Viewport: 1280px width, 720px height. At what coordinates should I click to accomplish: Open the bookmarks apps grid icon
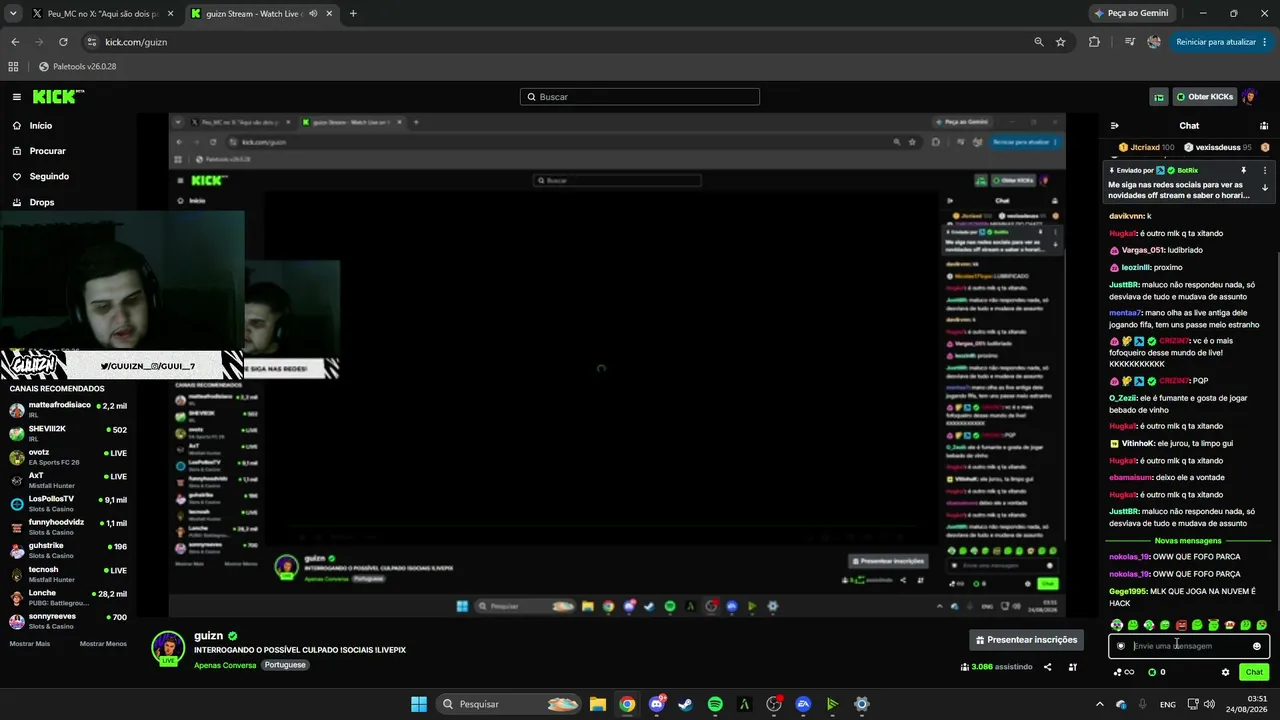pyautogui.click(x=13, y=67)
